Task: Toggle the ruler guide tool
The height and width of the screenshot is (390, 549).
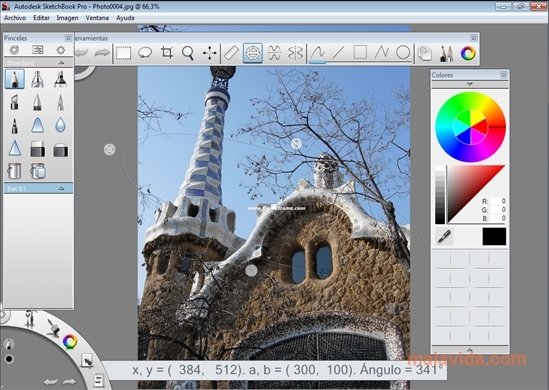Action: pos(231,53)
